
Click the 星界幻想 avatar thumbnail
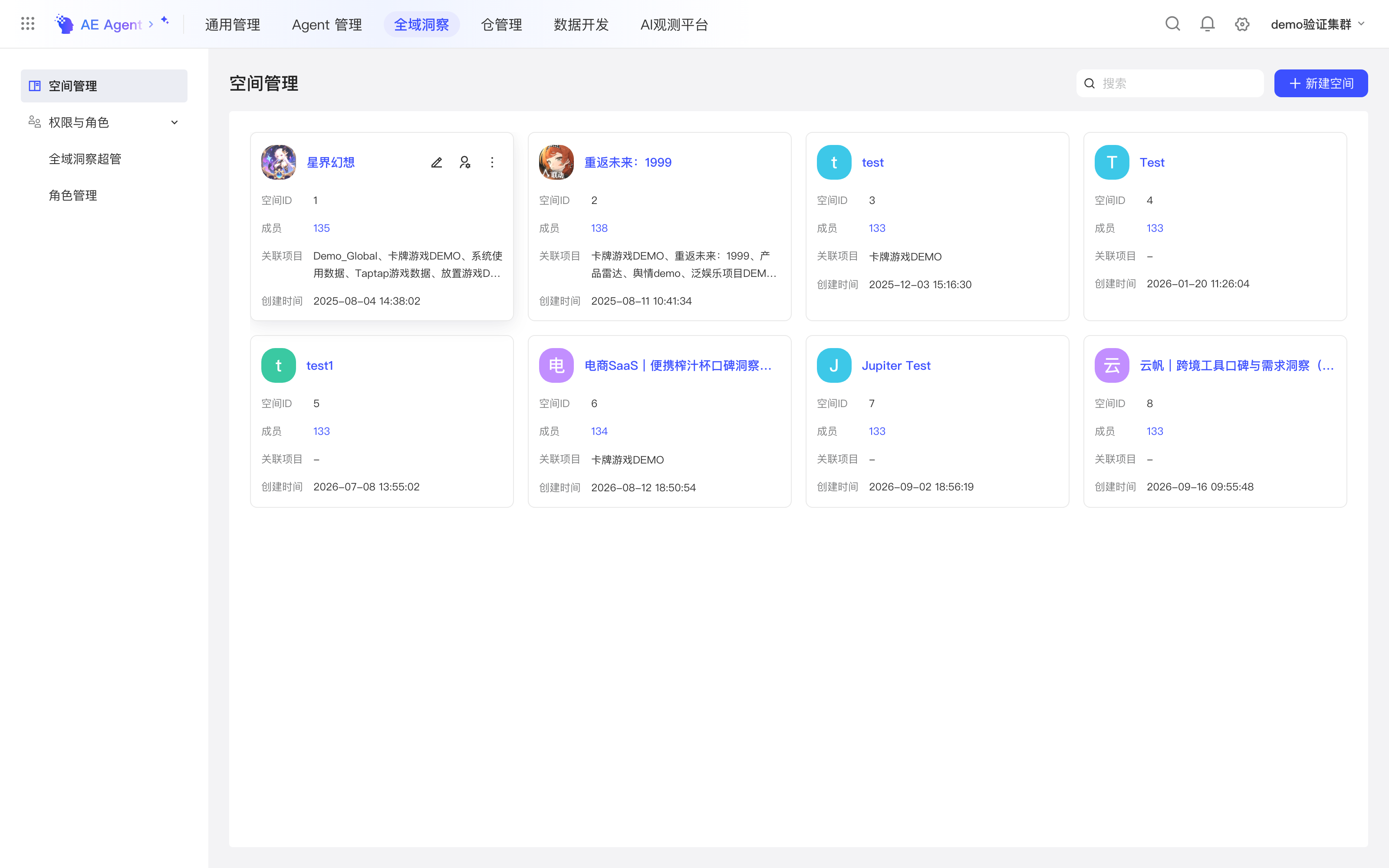(278, 162)
